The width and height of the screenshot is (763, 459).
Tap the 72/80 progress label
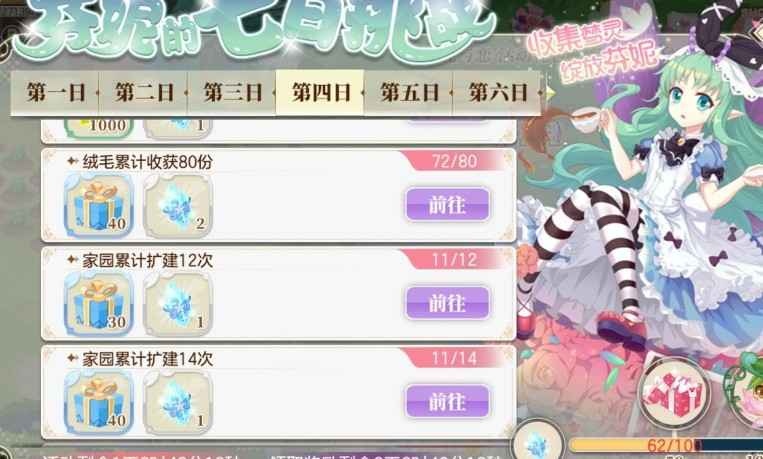pyautogui.click(x=454, y=161)
